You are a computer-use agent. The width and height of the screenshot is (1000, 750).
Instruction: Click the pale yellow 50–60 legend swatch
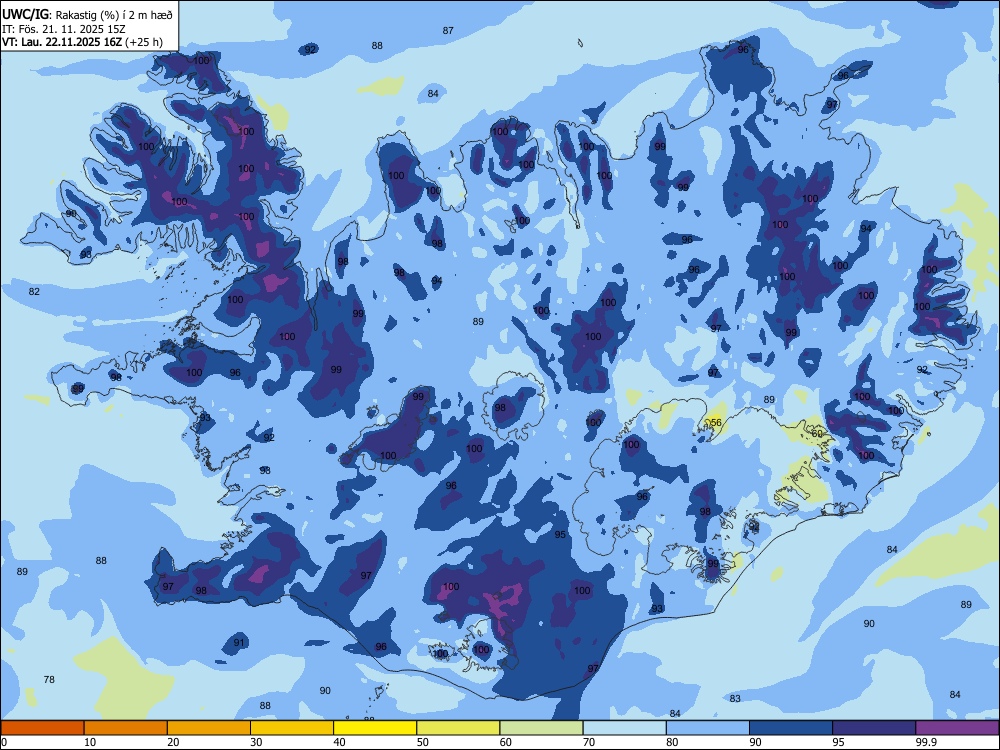459,728
